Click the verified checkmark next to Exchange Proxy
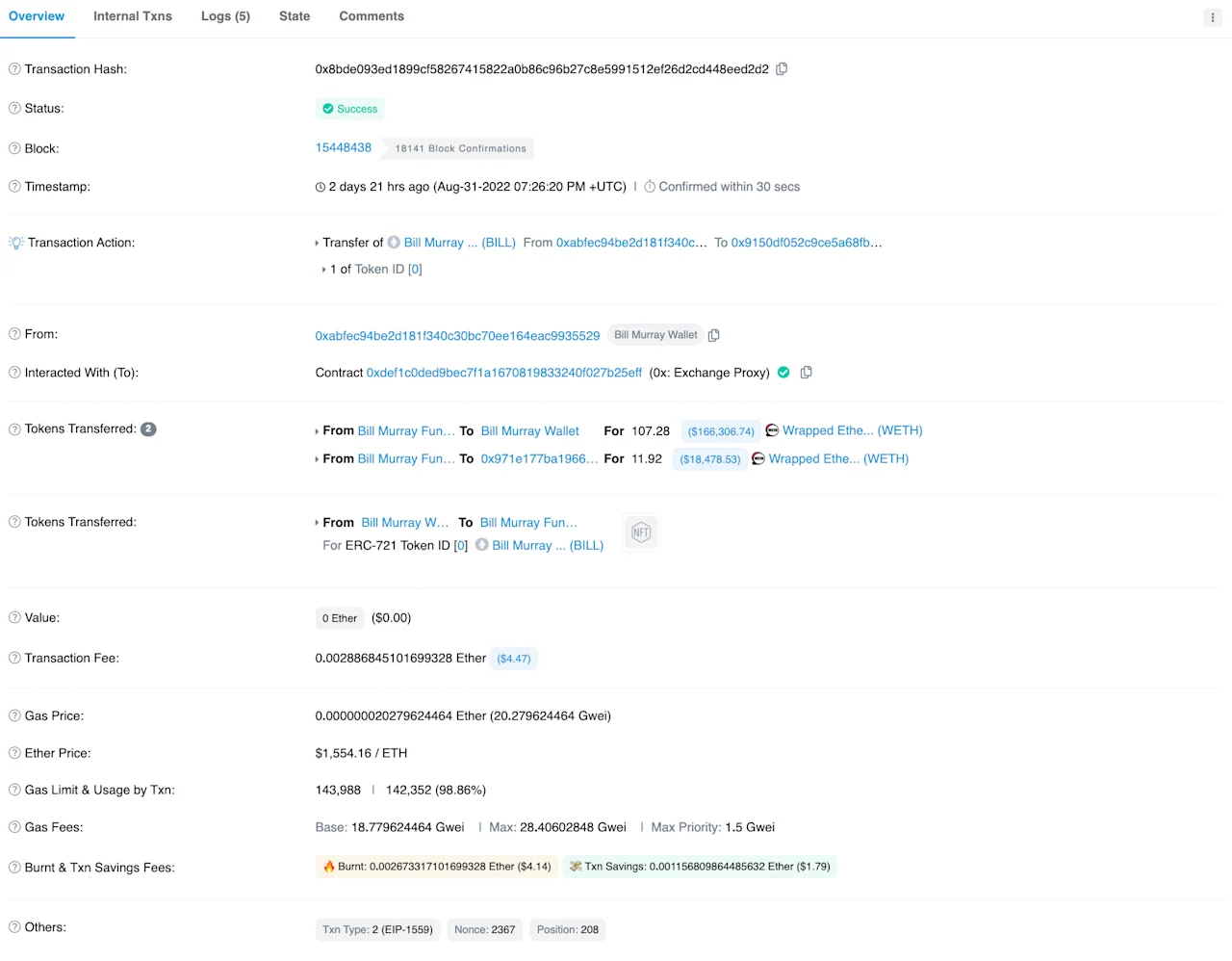The height and width of the screenshot is (961, 1232). pos(783,373)
